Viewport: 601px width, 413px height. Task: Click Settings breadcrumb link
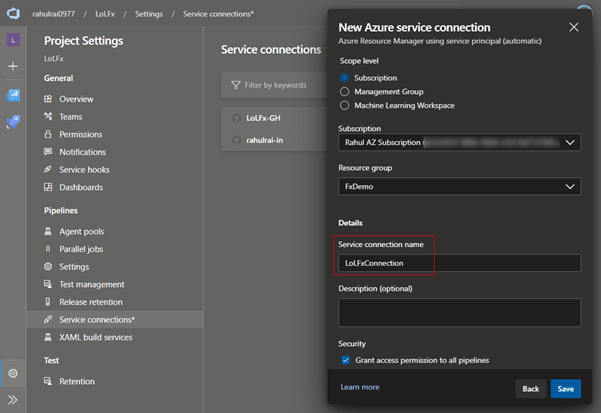[149, 14]
